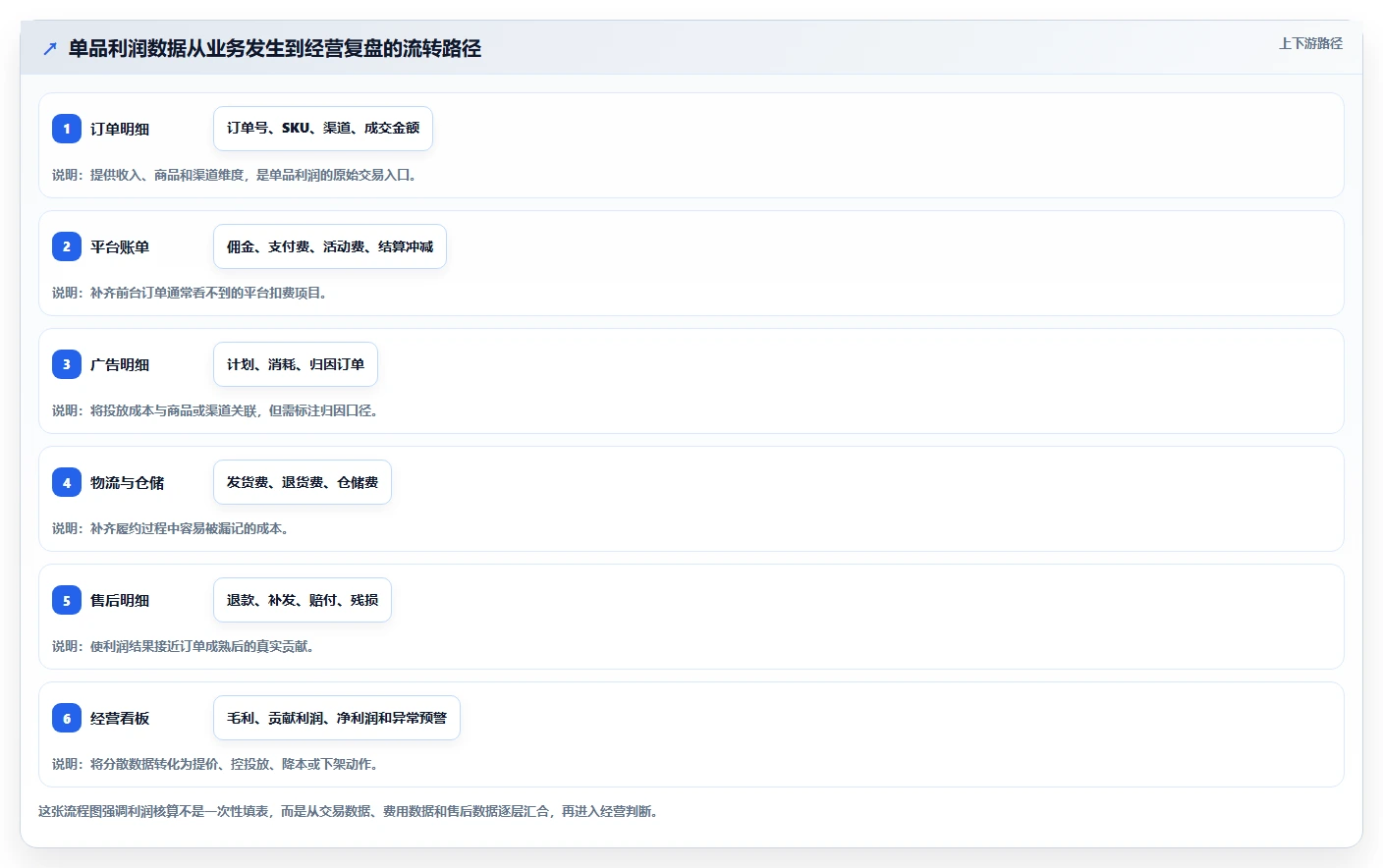Click description 提供收入、商品和渠道维度 under 订单明细
Viewport: 1383px width, 868px height.
click(x=235, y=175)
